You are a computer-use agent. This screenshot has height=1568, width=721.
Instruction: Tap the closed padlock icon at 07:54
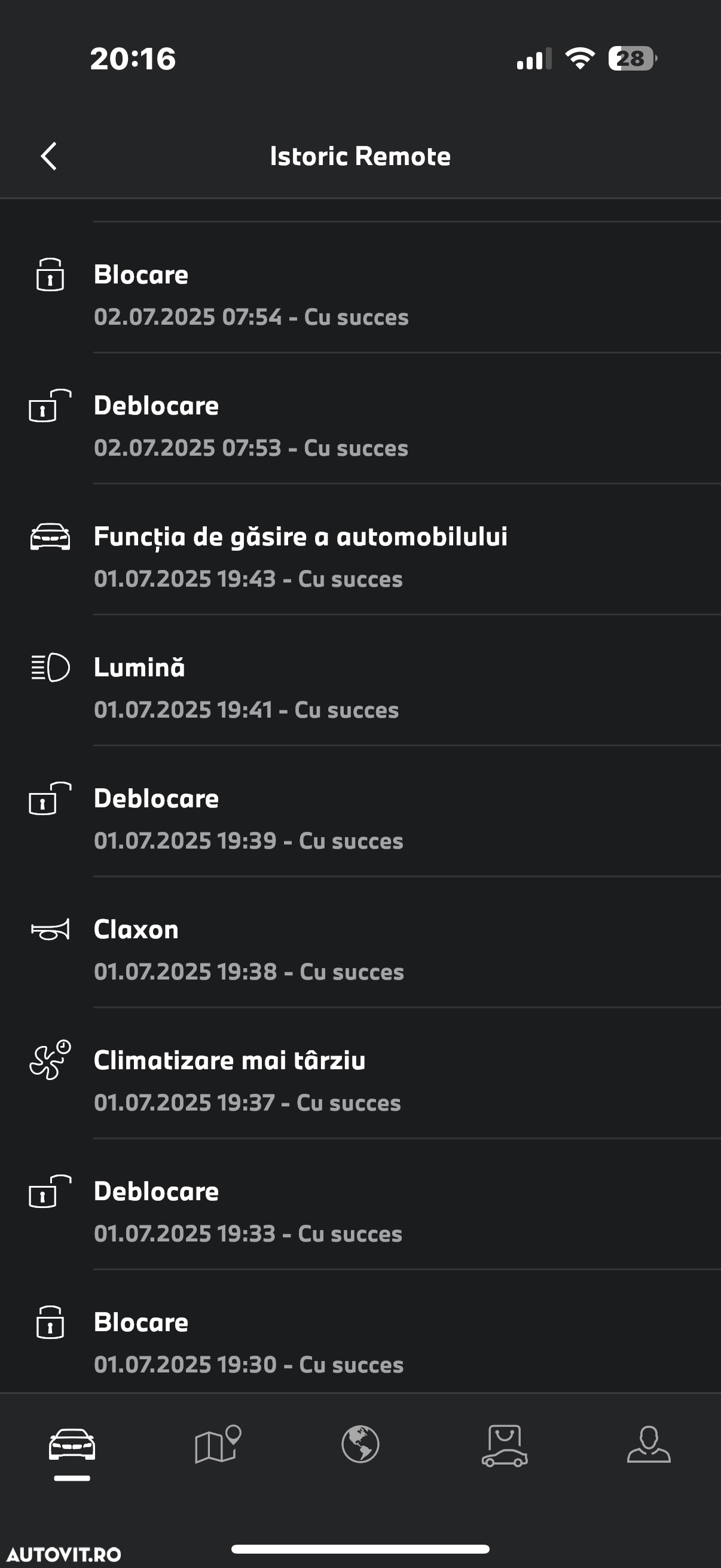[50, 274]
